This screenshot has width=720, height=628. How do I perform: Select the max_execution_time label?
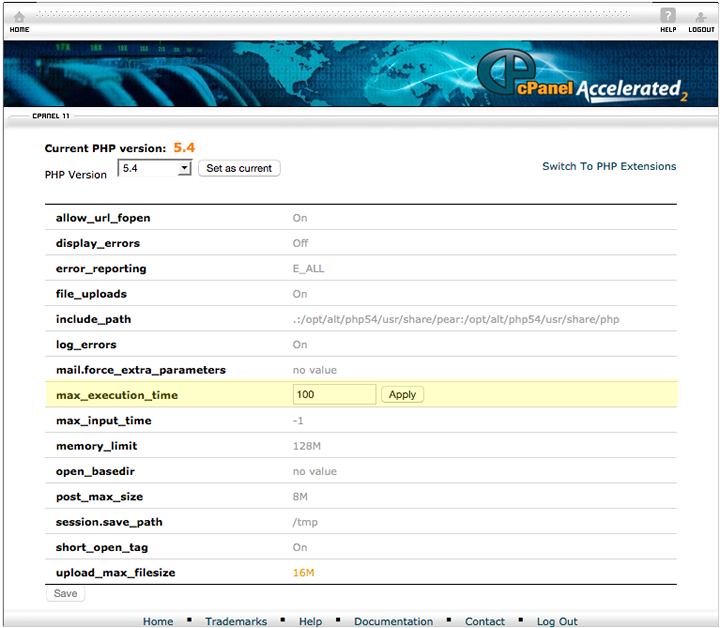[x=117, y=395]
